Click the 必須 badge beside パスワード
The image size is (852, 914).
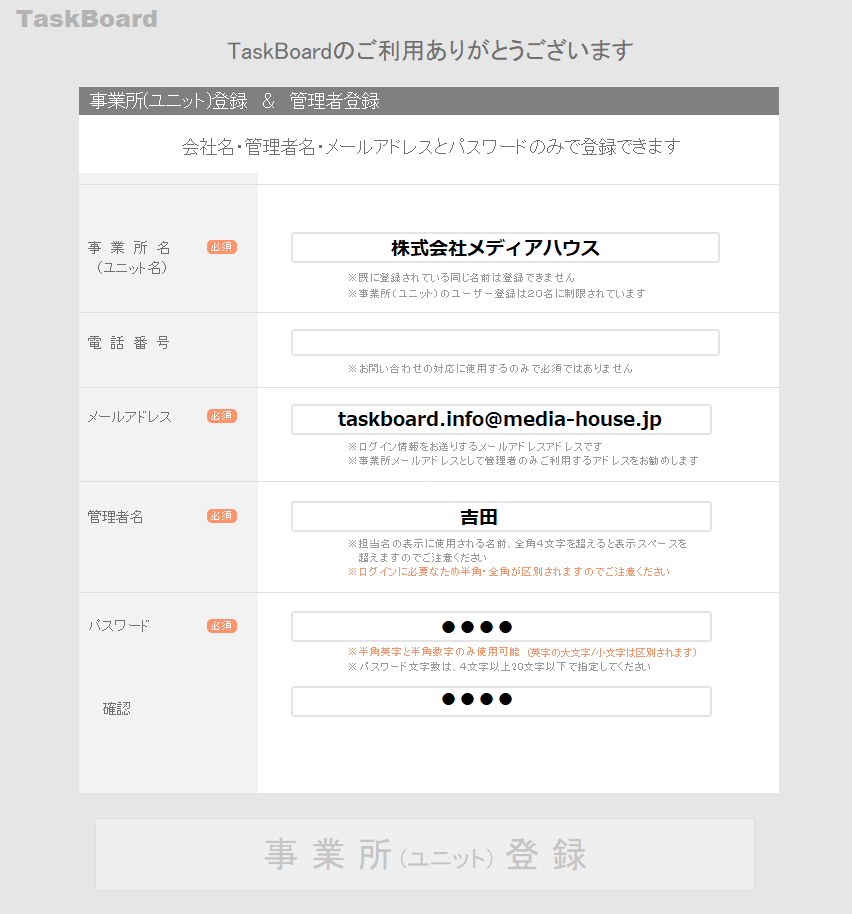(222, 626)
